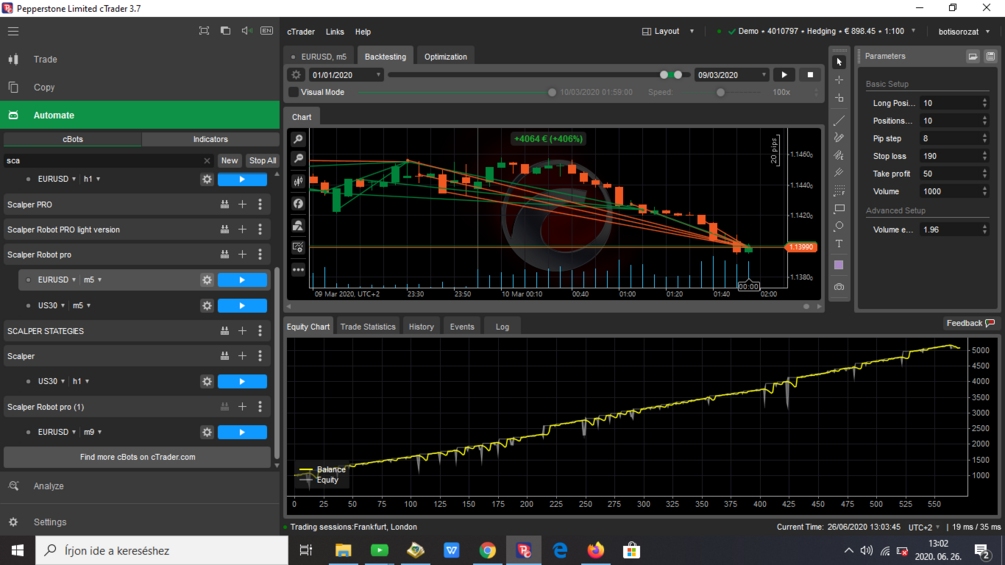Enable the Visual Mode checkbox
This screenshot has height=565, width=1005.
(x=294, y=92)
